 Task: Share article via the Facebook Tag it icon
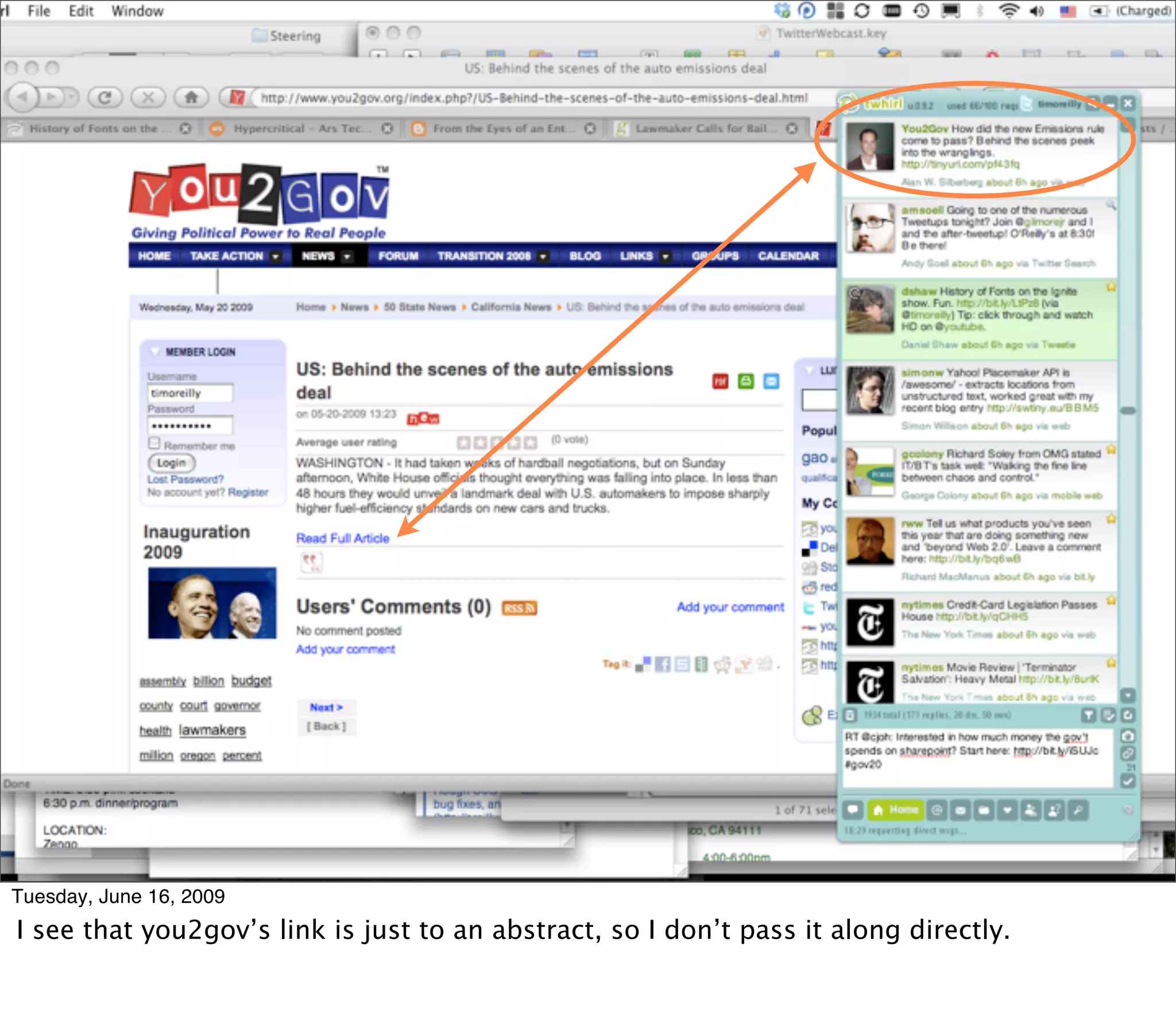(x=663, y=665)
